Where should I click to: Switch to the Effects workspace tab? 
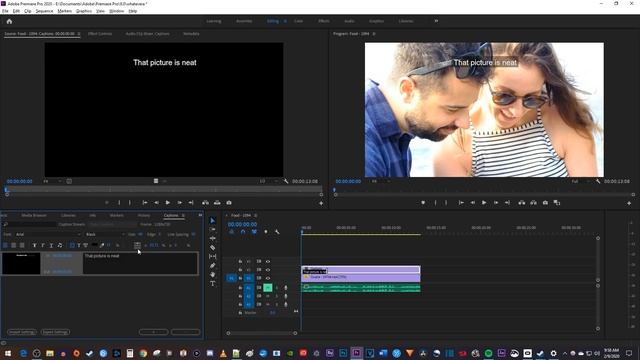[324, 21]
